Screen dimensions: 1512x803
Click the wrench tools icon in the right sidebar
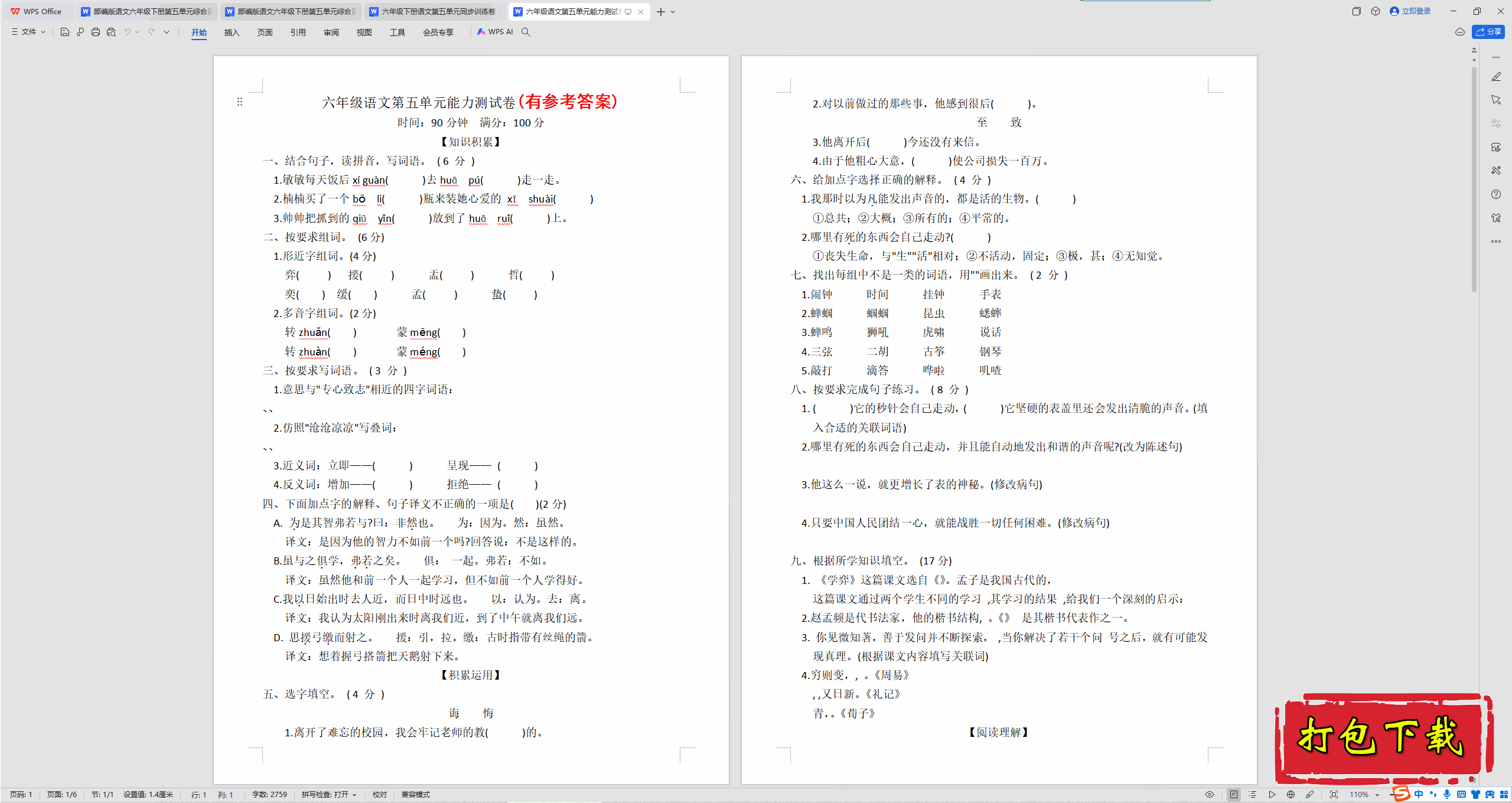pos(1496,171)
